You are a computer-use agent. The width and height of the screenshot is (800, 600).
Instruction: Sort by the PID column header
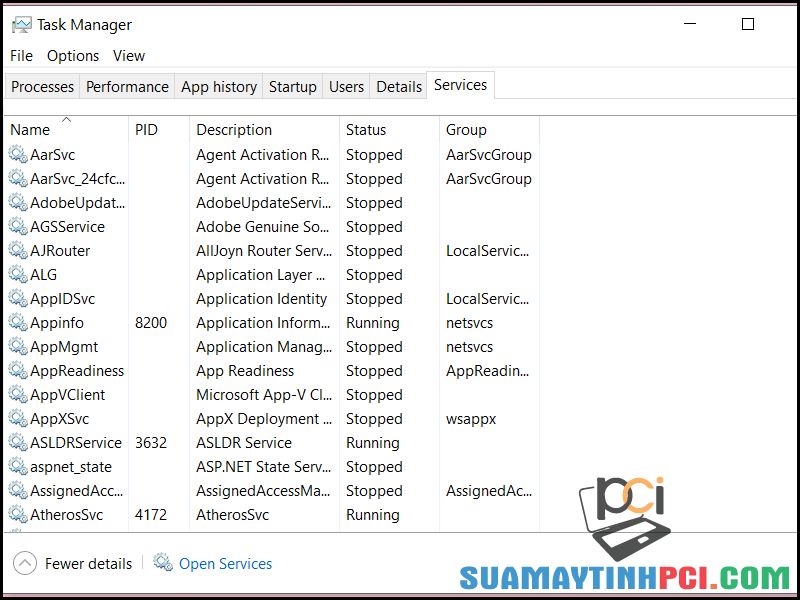click(159, 129)
